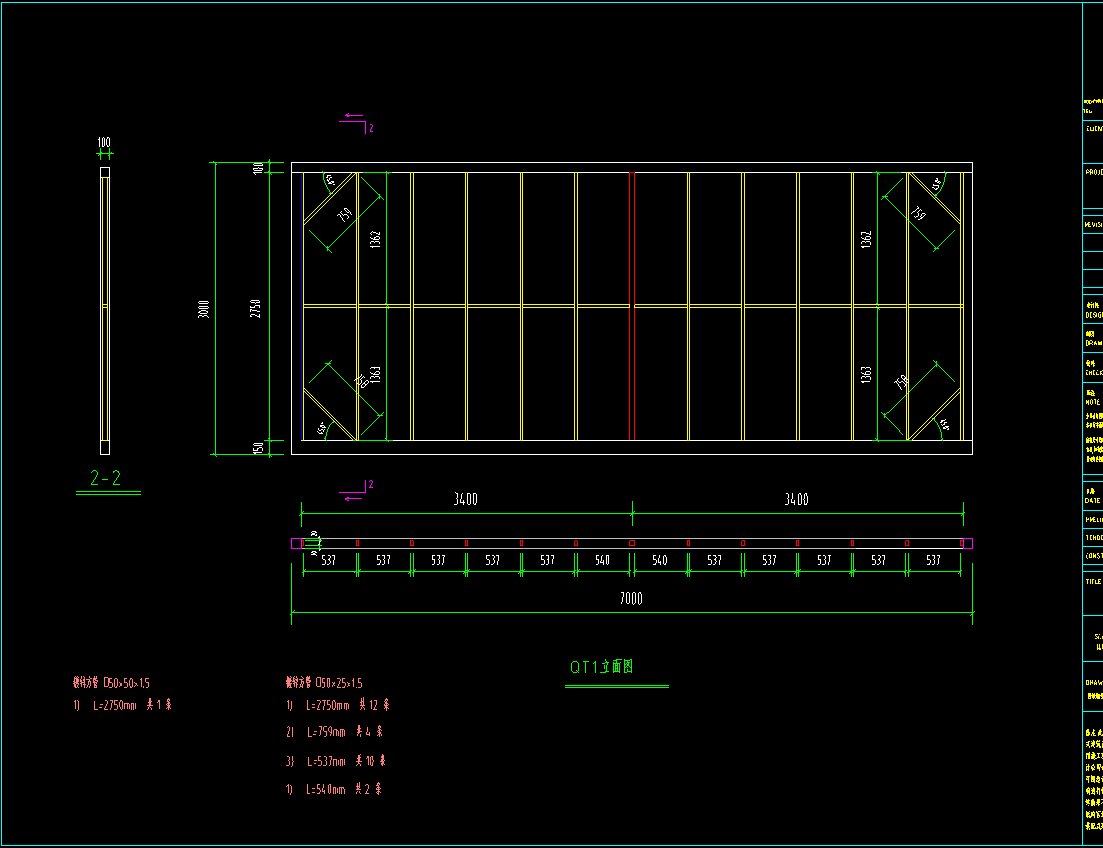Click the left 3400 dimension text
This screenshot has height=848, width=1103.
tap(466, 500)
